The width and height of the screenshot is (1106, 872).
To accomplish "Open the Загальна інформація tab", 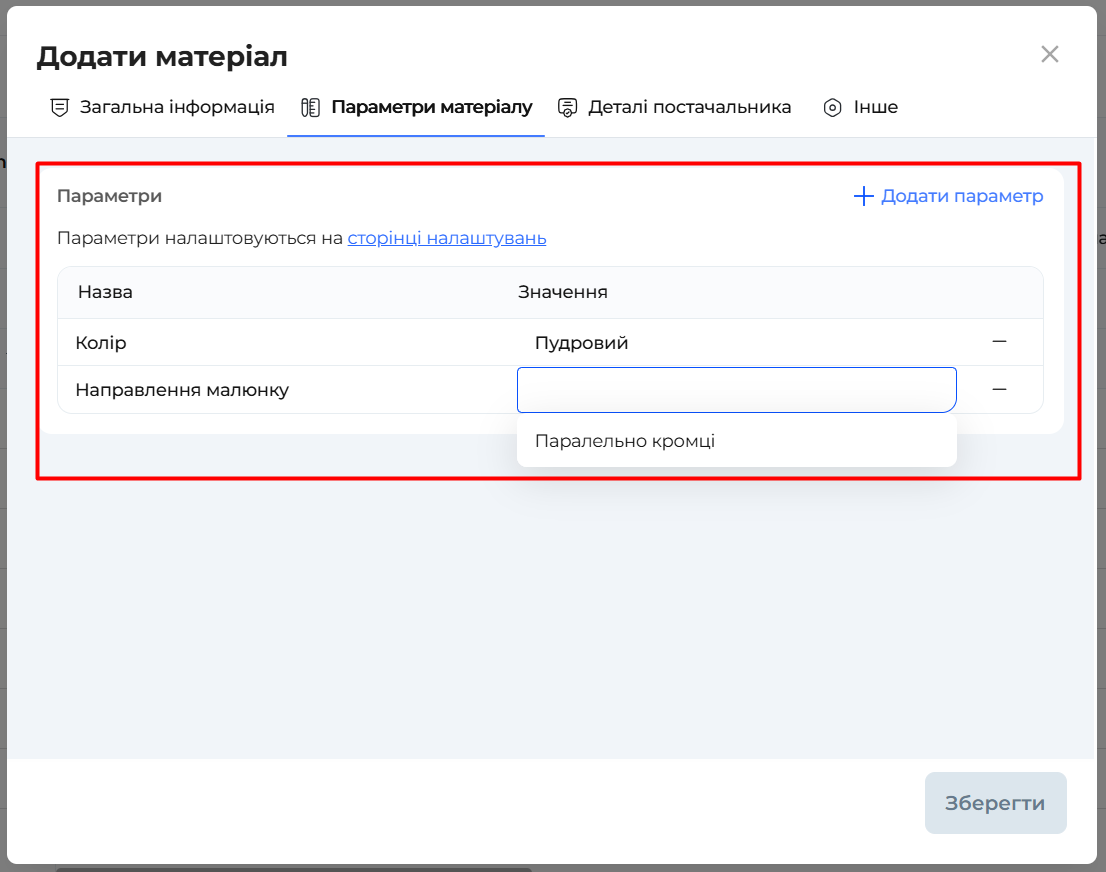I will click(177, 107).
